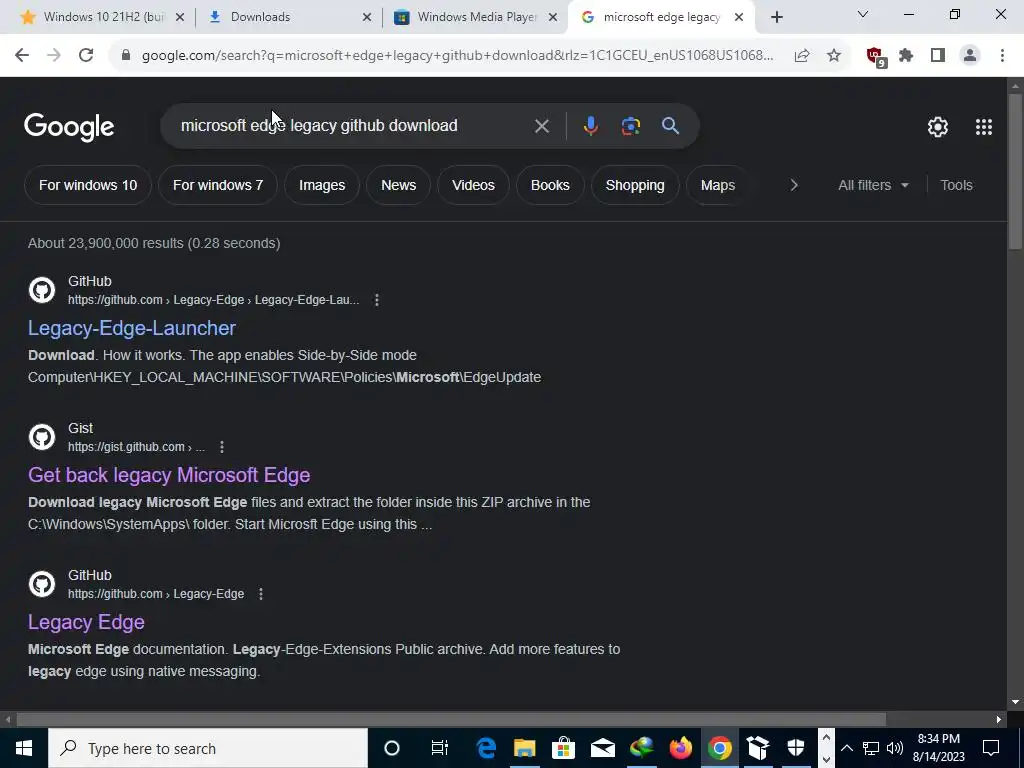This screenshot has width=1024, height=768.
Task: Open Google quick settings gear
Action: [938, 127]
